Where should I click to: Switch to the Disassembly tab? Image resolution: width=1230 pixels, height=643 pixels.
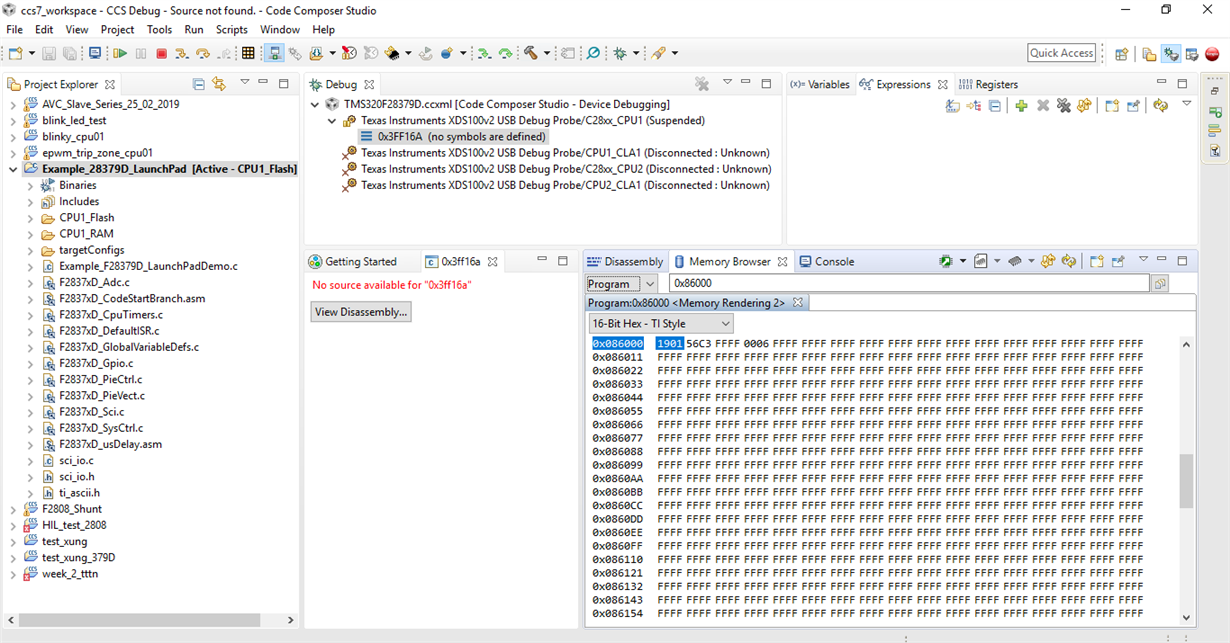coord(625,261)
